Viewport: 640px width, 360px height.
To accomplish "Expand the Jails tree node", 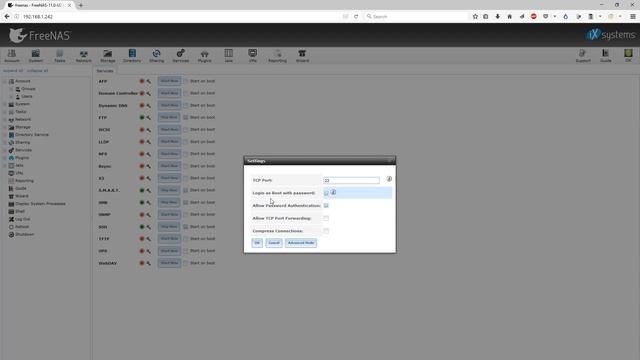I will tap(5, 166).
